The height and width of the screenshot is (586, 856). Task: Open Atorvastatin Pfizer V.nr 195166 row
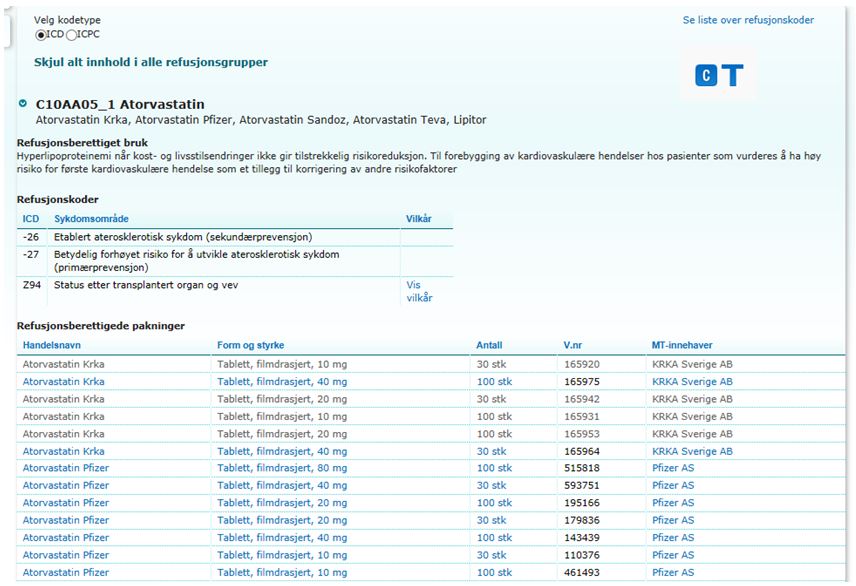click(x=66, y=503)
